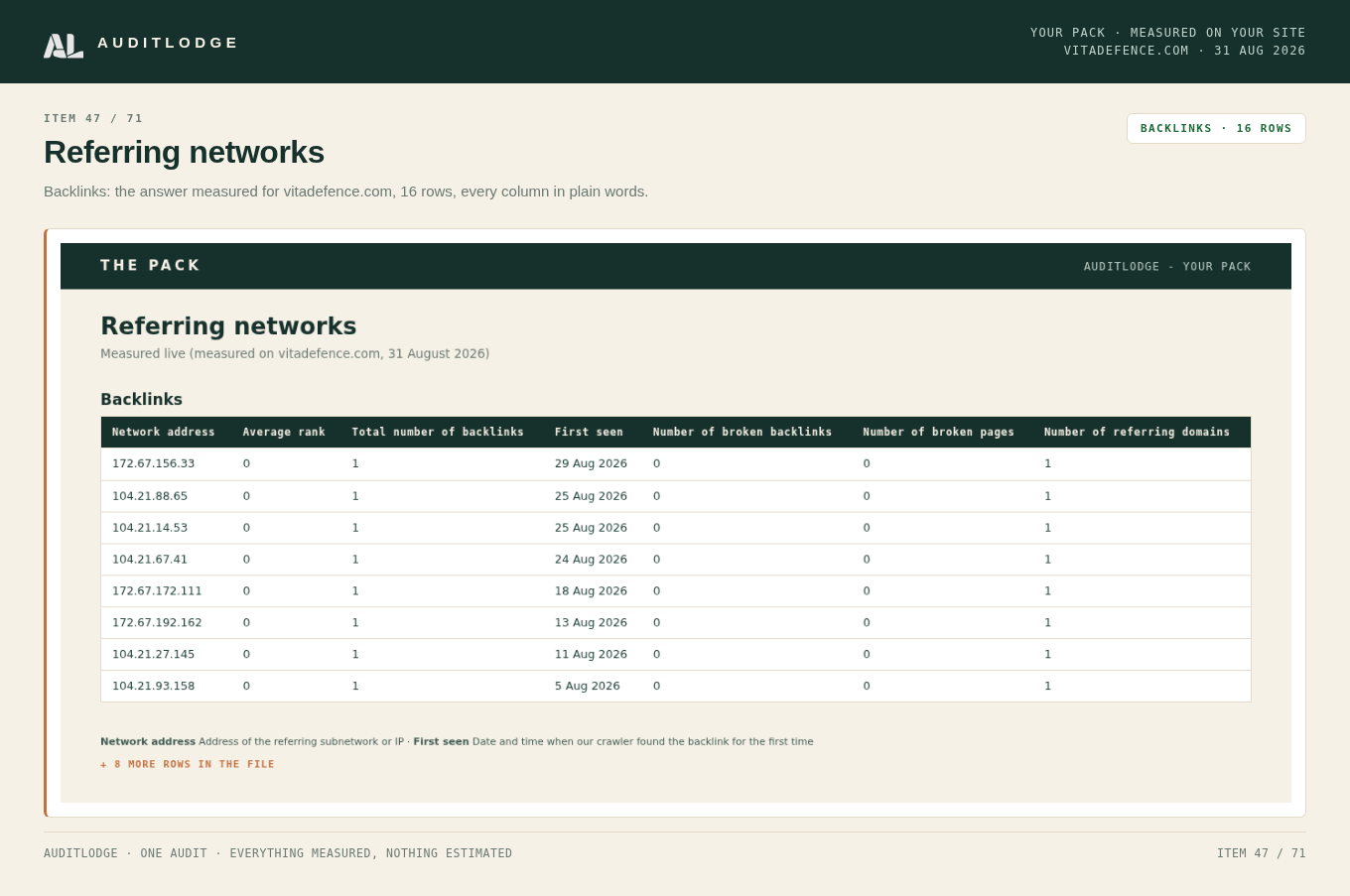Screen dimensions: 1350x896
Task: Click the Total number of backlinks column header
Action: click(438, 432)
